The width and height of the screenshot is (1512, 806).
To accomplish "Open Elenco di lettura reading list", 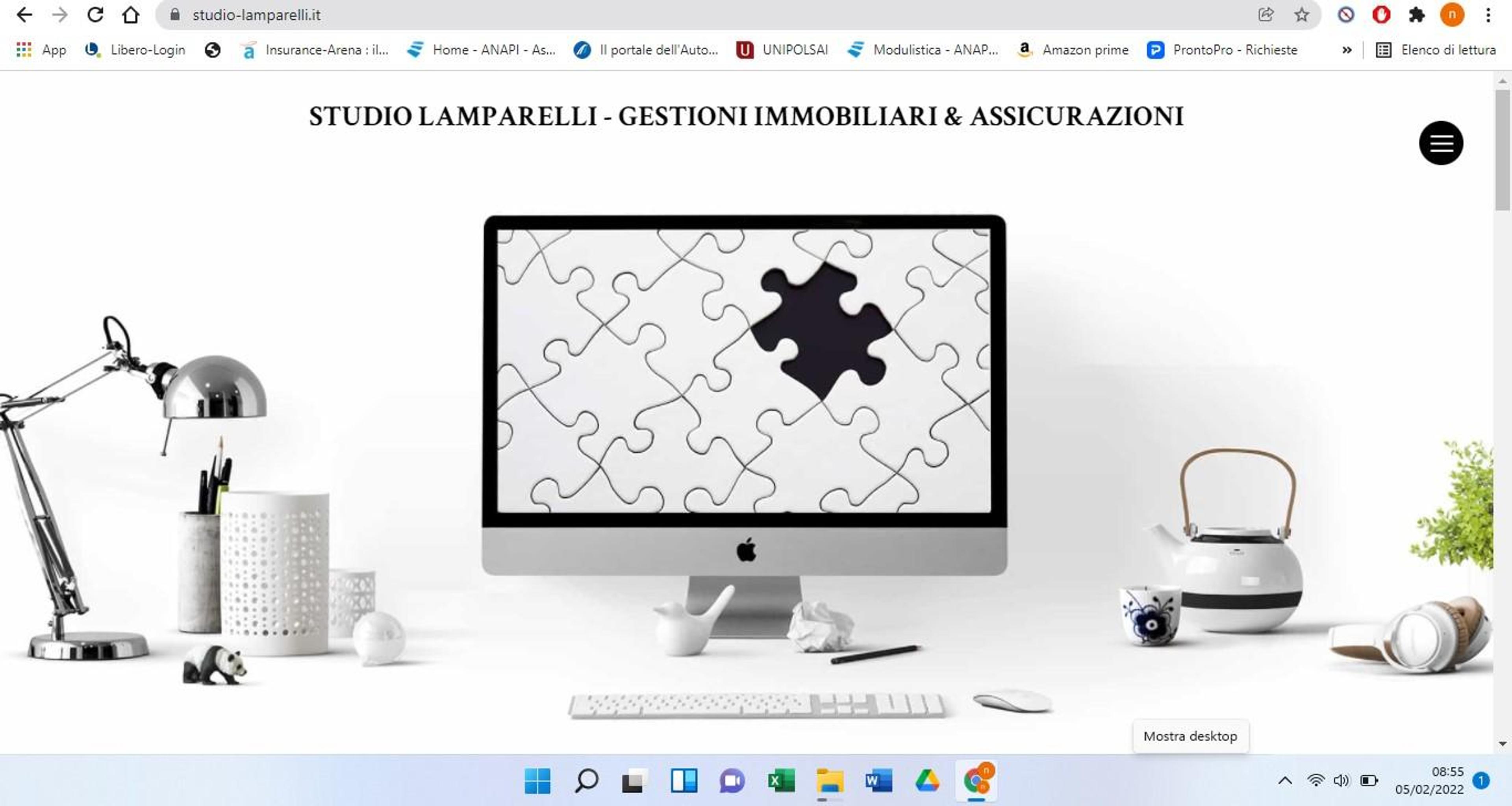I will [x=1436, y=50].
